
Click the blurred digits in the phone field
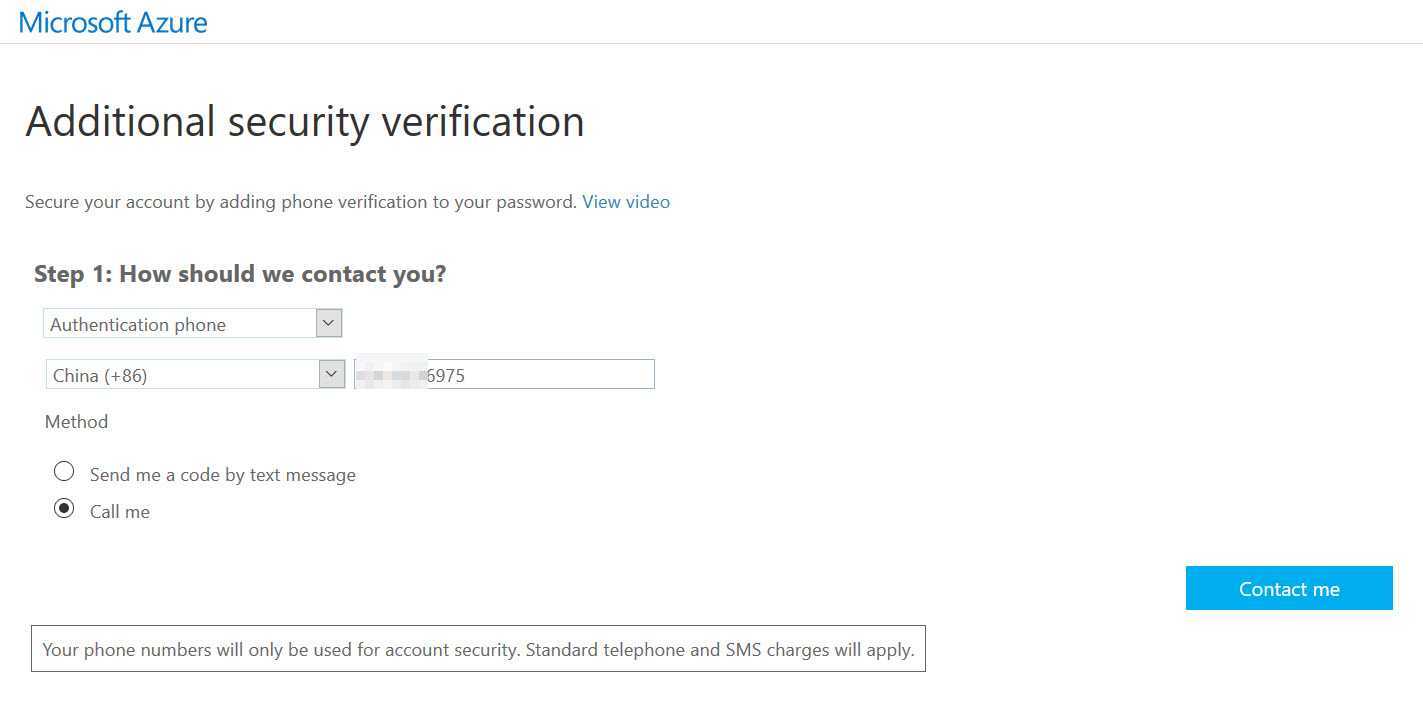[x=391, y=376]
